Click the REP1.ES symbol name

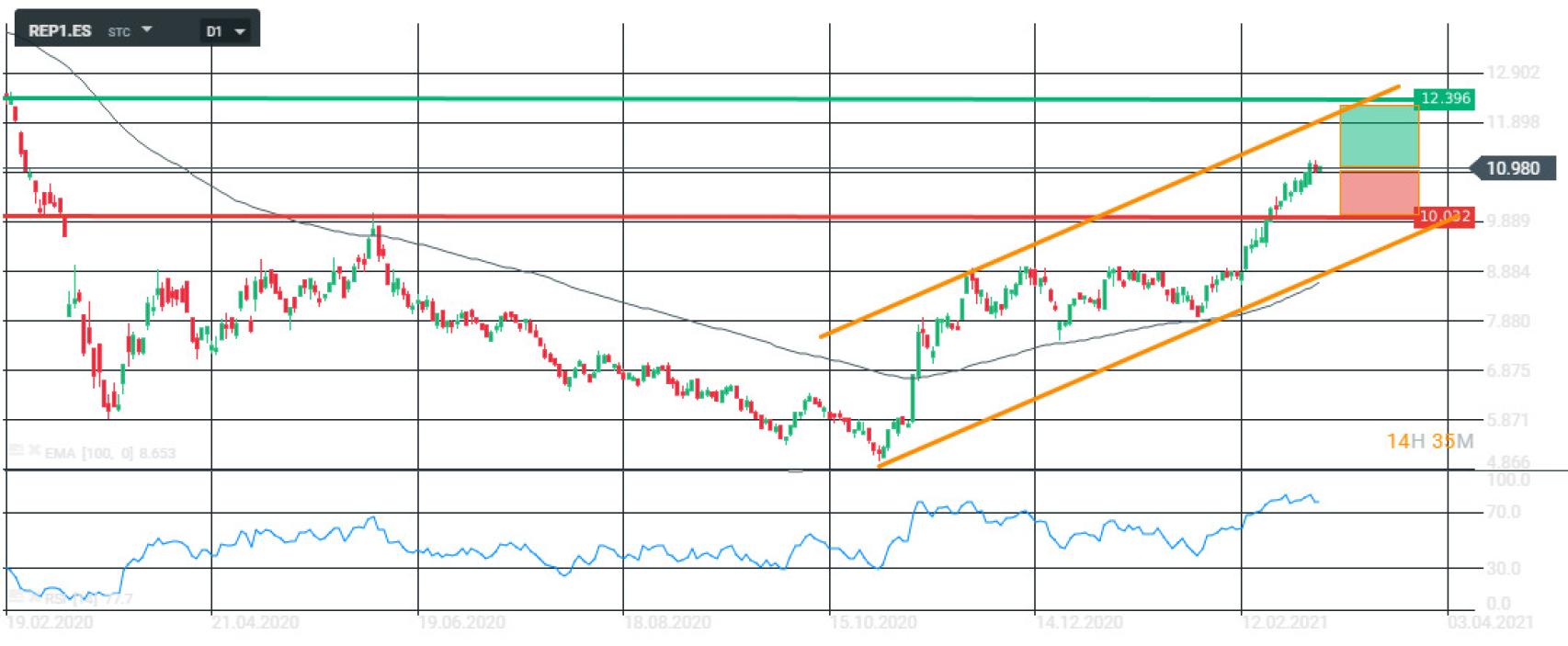[x=60, y=30]
